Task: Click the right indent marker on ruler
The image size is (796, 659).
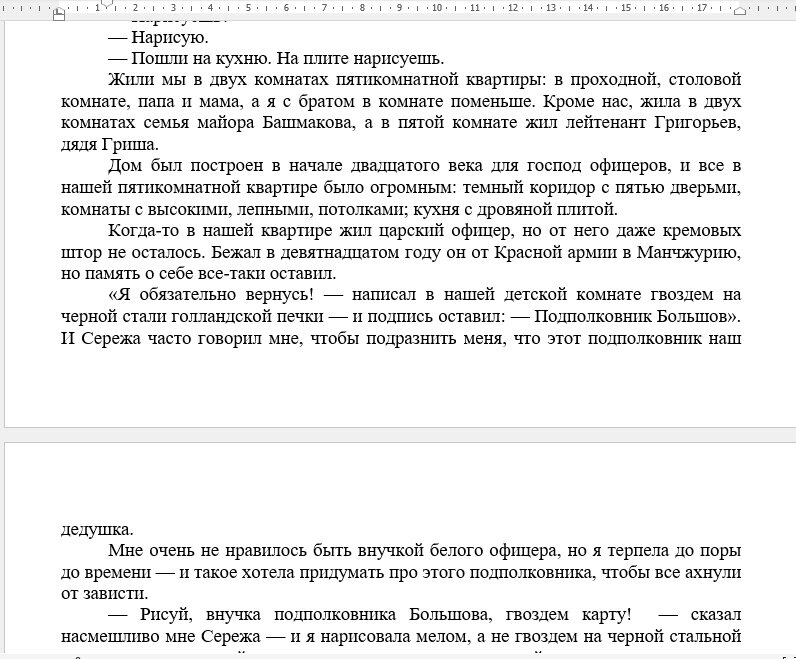Action: (x=740, y=11)
